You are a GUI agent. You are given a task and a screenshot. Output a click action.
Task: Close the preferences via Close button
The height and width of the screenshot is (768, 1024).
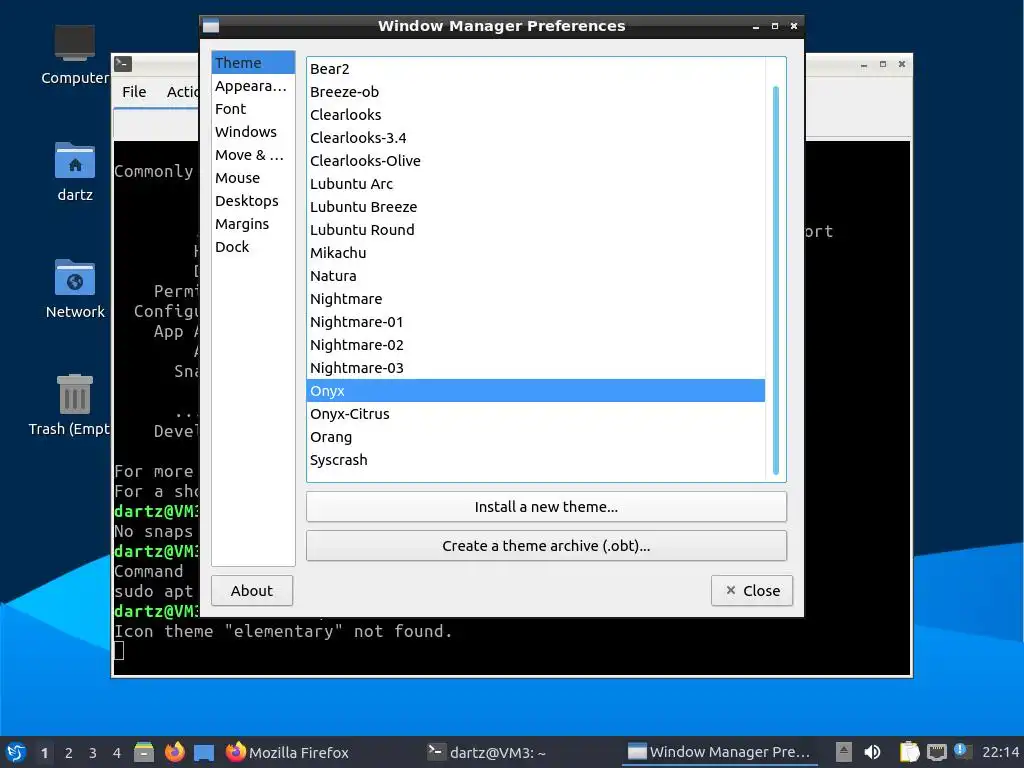click(752, 590)
